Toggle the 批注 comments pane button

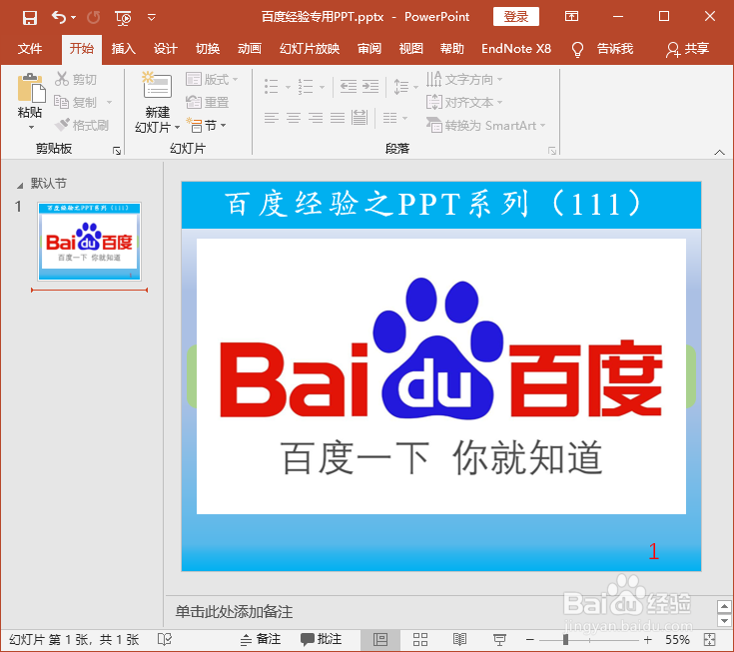pyautogui.click(x=321, y=639)
